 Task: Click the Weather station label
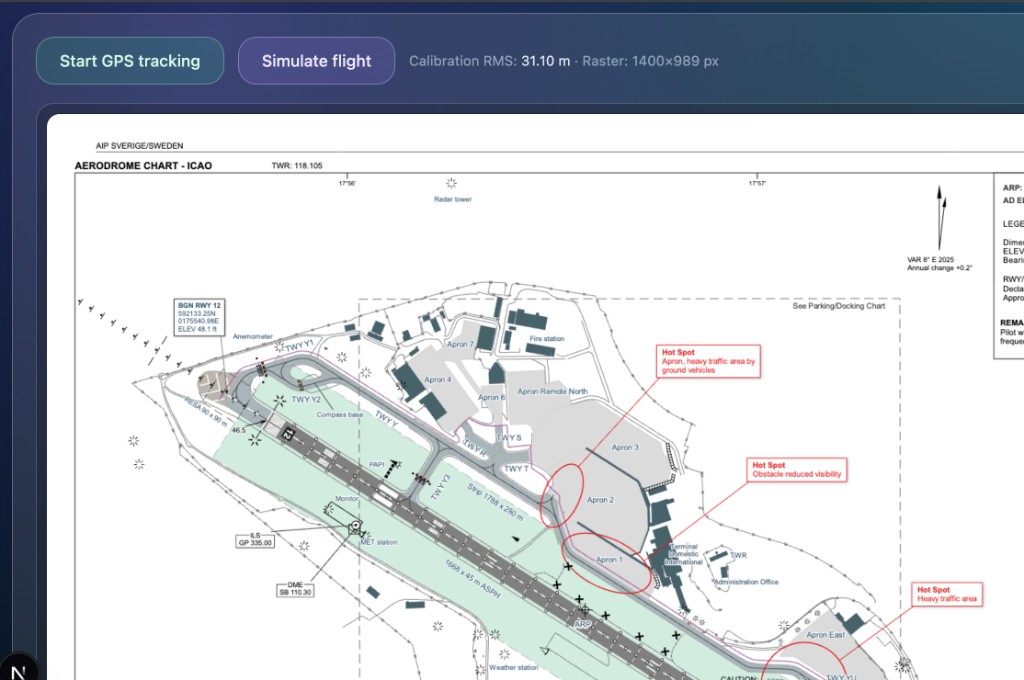pyautogui.click(x=513, y=668)
